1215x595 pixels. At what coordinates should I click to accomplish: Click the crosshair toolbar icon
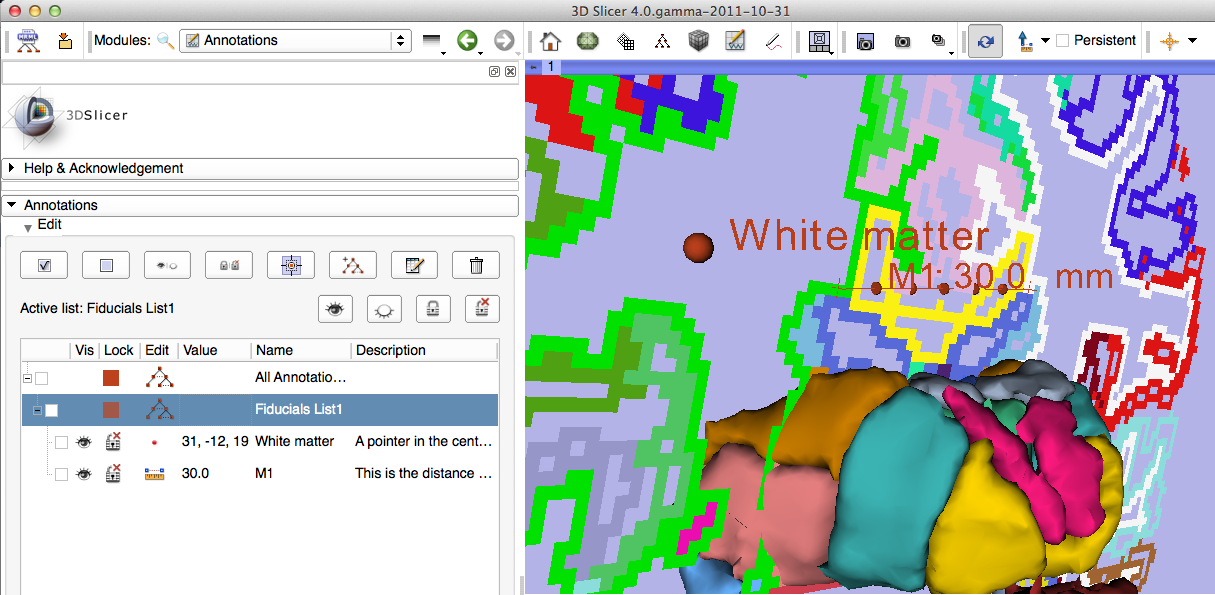click(1169, 41)
